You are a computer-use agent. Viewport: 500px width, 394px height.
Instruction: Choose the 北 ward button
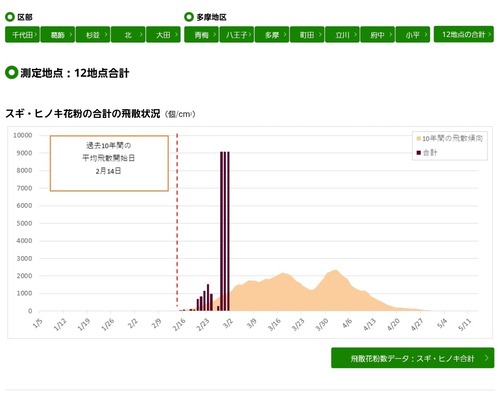128,34
